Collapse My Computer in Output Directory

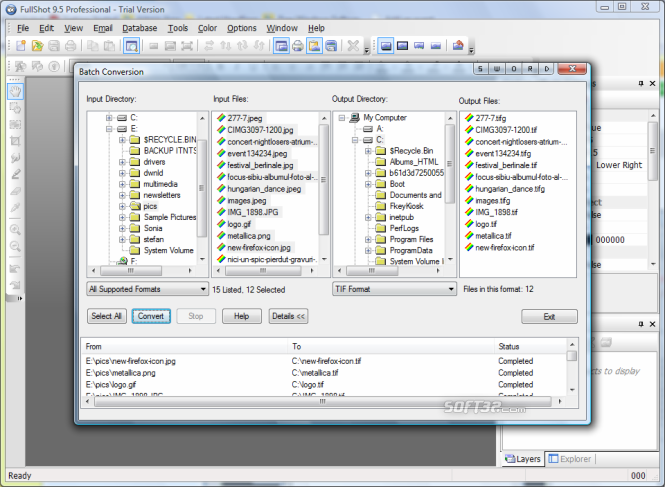342,118
